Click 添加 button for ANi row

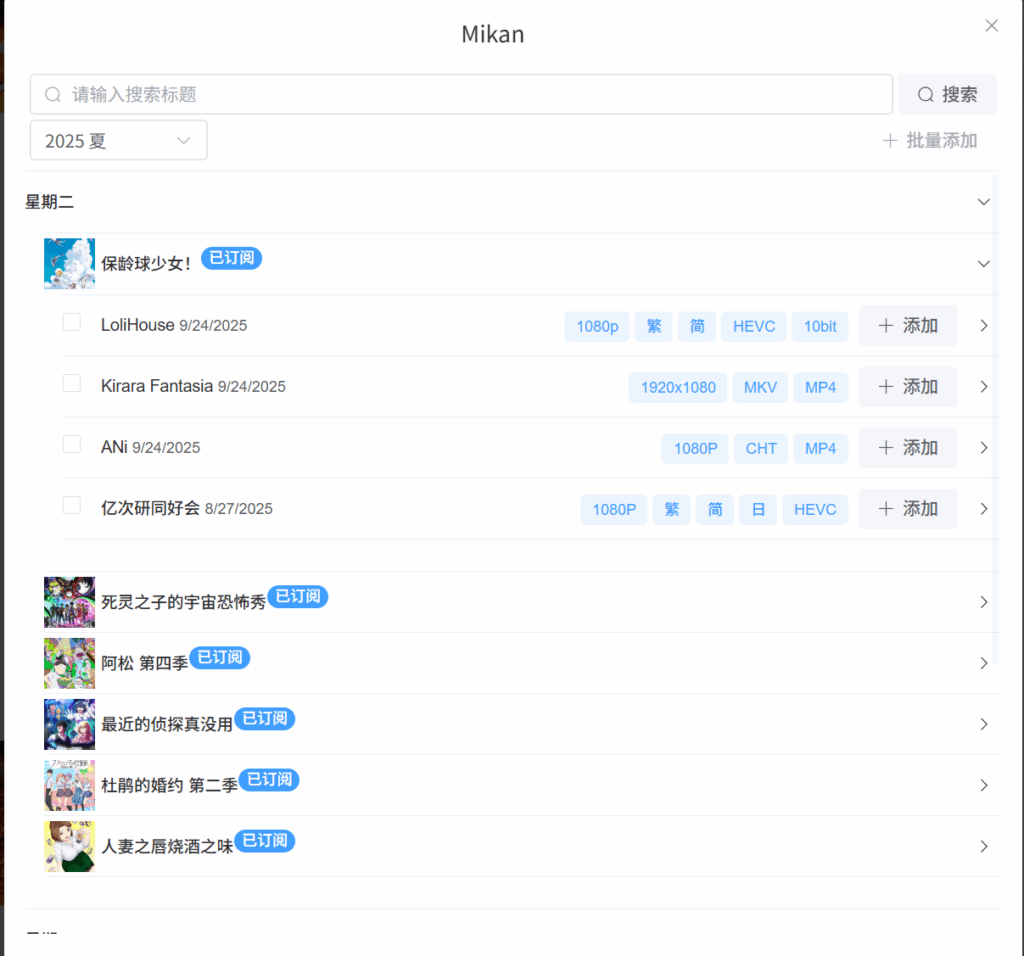coord(907,448)
